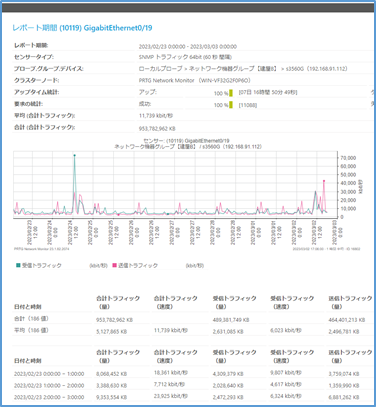Click the graph subtitle with s3560G (192.168.91.112)
376x407 pixels.
point(188,147)
